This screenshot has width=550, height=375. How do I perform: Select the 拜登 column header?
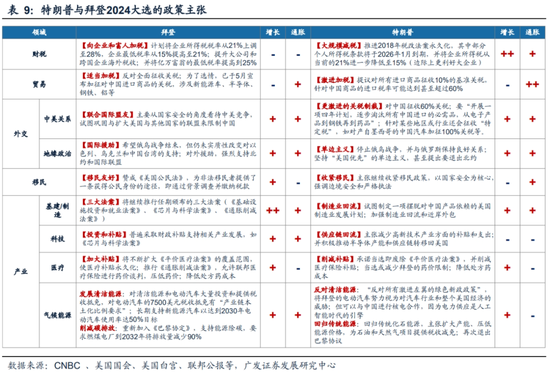[x=168, y=32]
